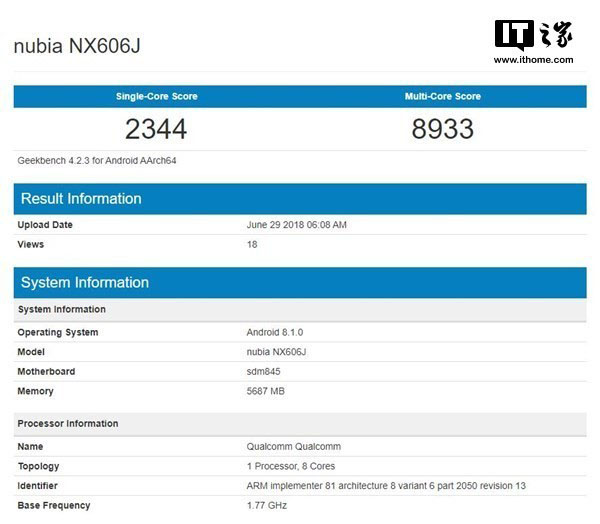Collapse the Result Information section header
The width and height of the screenshot is (600, 524).
(x=81, y=199)
